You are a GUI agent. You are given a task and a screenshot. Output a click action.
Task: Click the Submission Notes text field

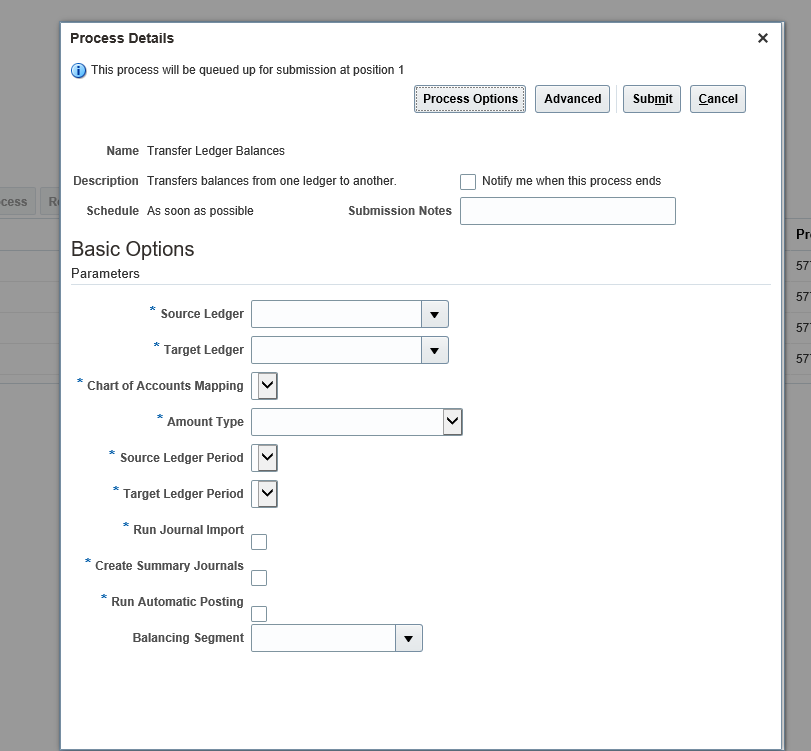567,211
